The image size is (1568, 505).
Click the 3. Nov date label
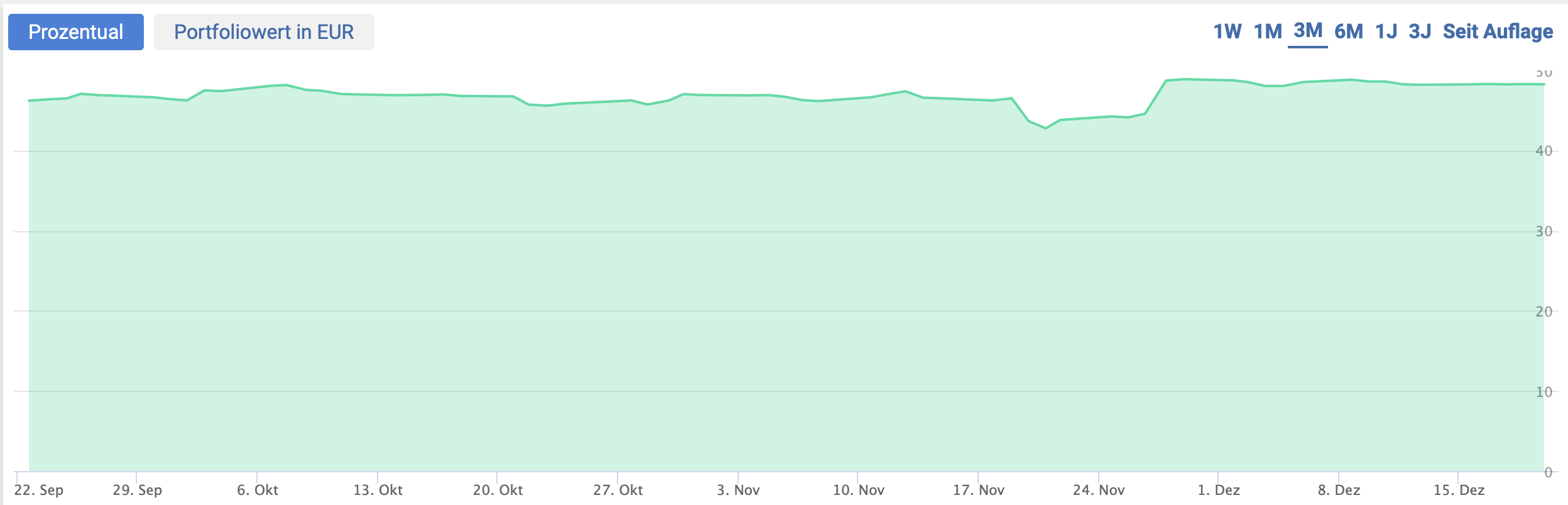tap(738, 490)
